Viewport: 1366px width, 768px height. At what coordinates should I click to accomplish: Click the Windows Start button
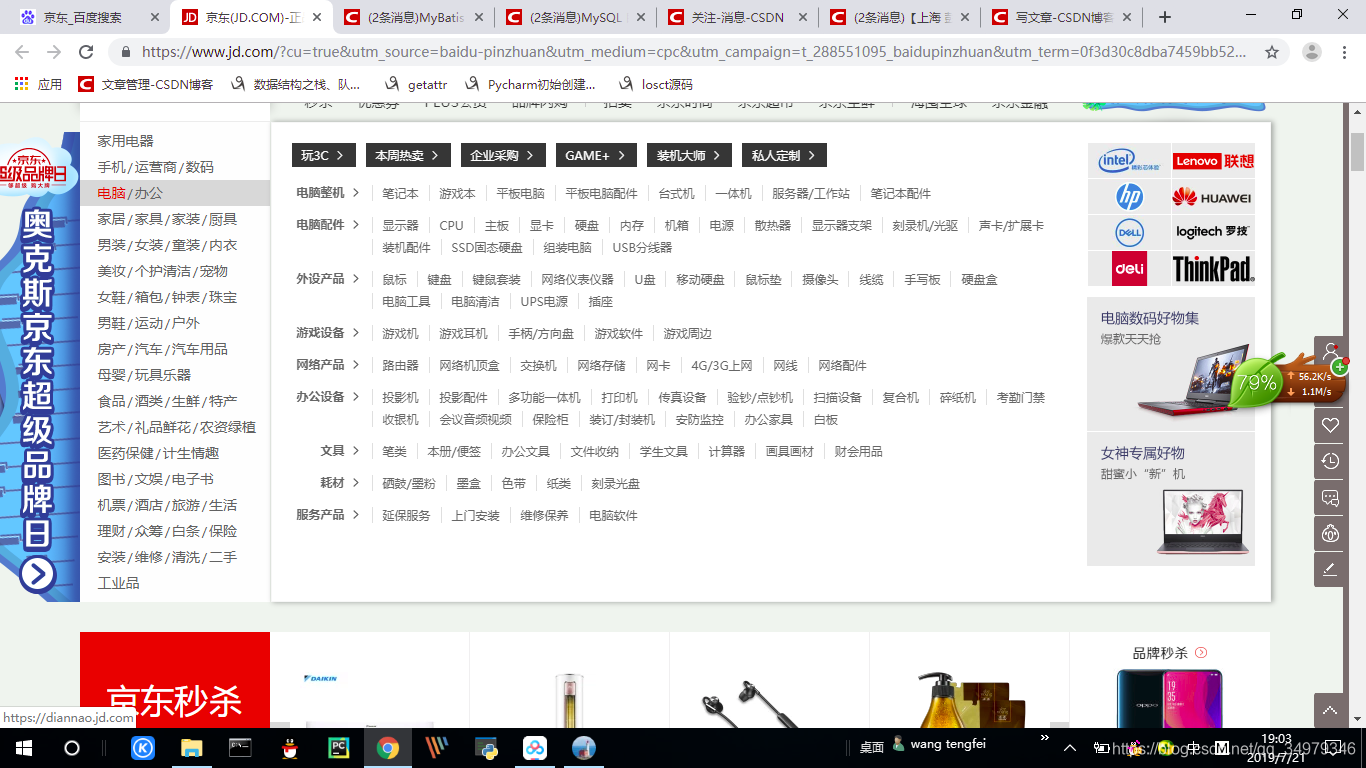click(23, 748)
